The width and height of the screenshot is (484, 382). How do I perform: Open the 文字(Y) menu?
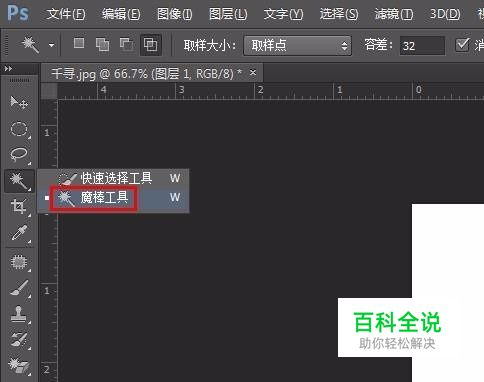[x=283, y=14]
